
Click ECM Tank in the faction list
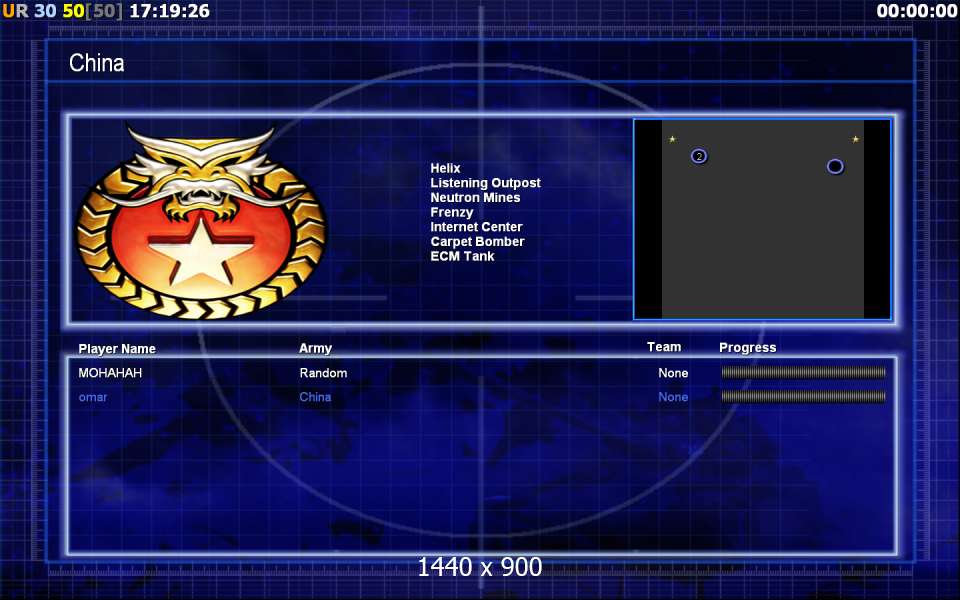point(462,257)
